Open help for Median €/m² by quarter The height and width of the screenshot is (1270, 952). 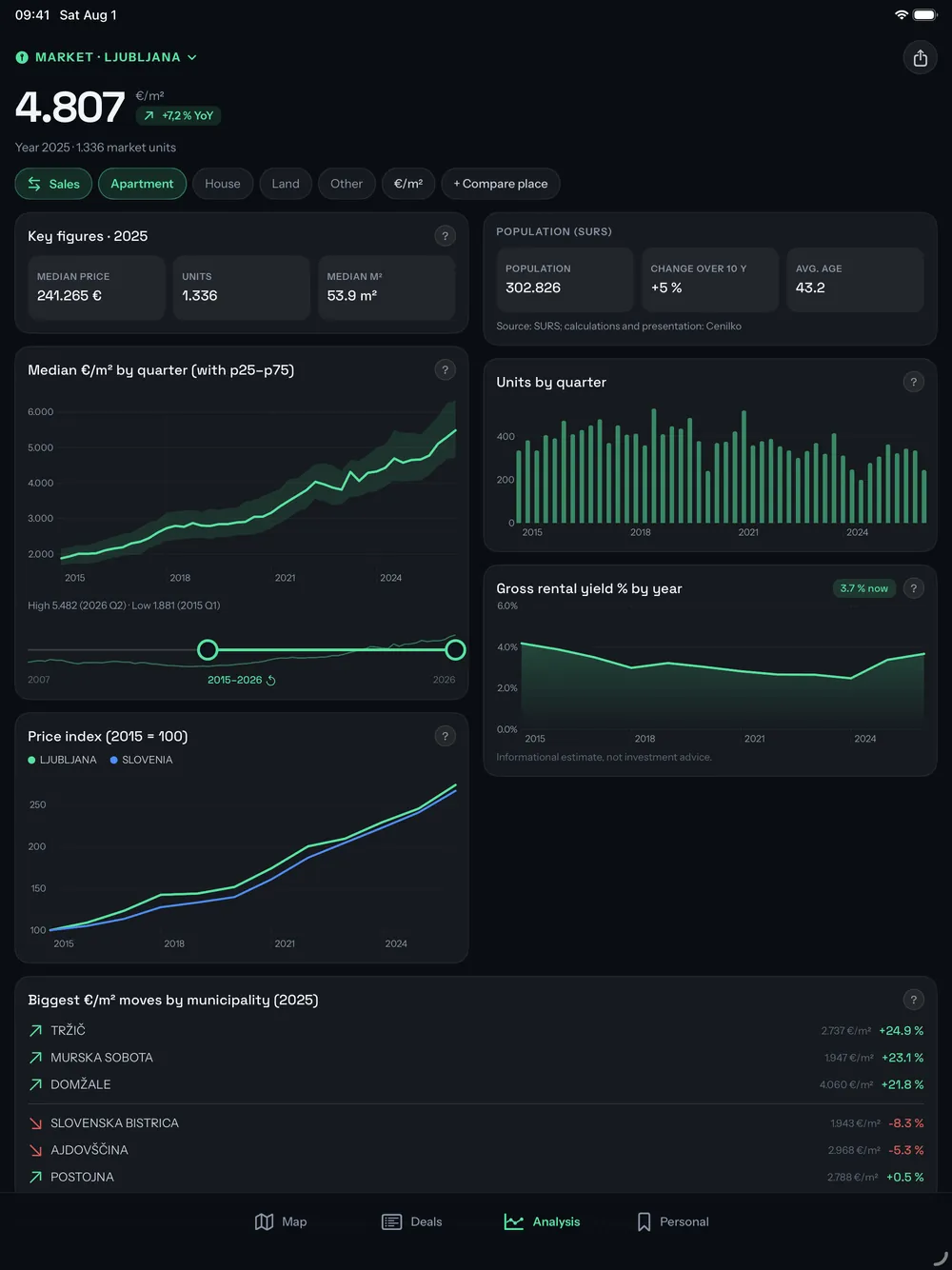tap(445, 370)
